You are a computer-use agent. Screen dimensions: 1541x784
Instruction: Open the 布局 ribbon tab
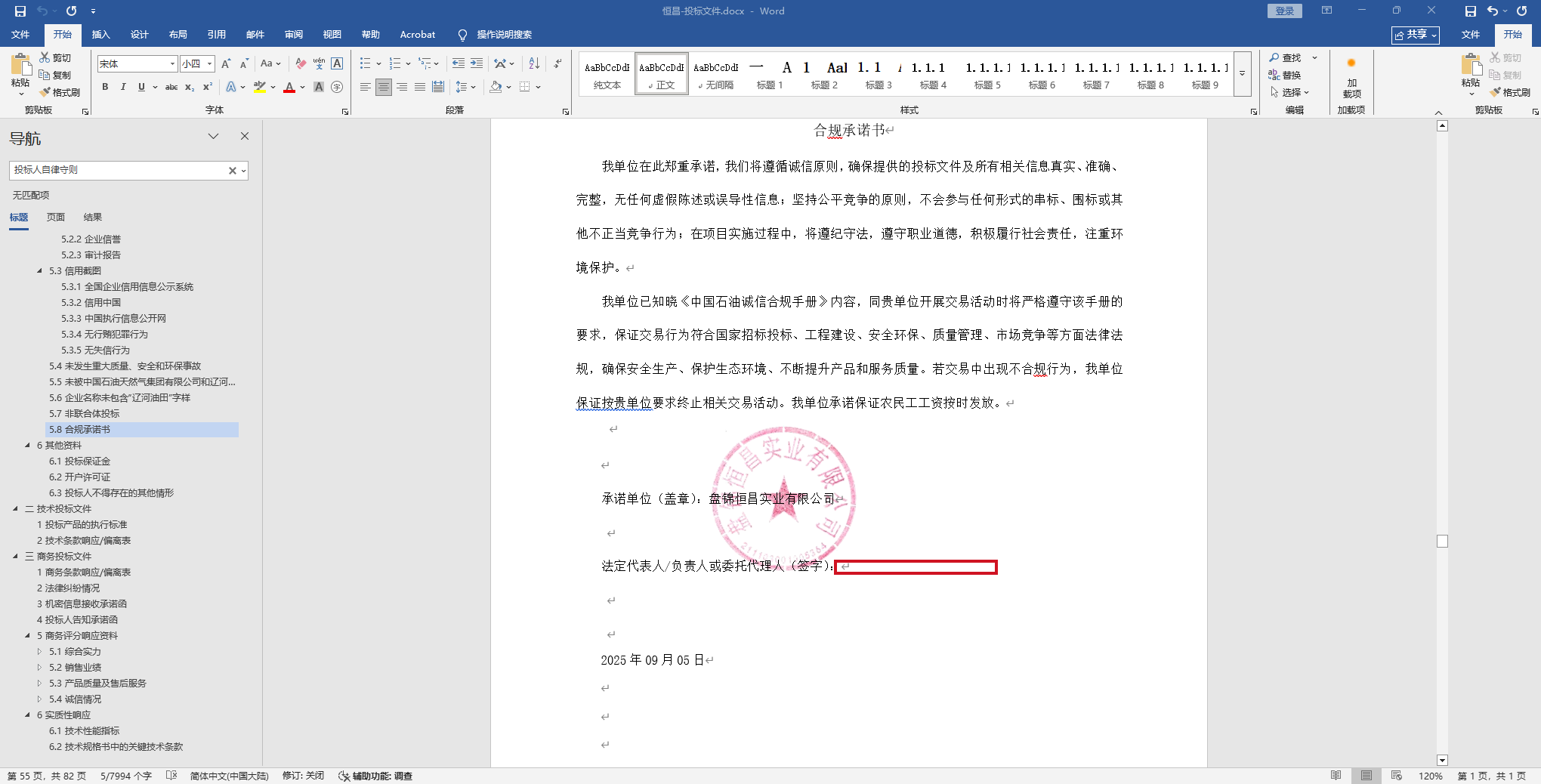coord(178,35)
